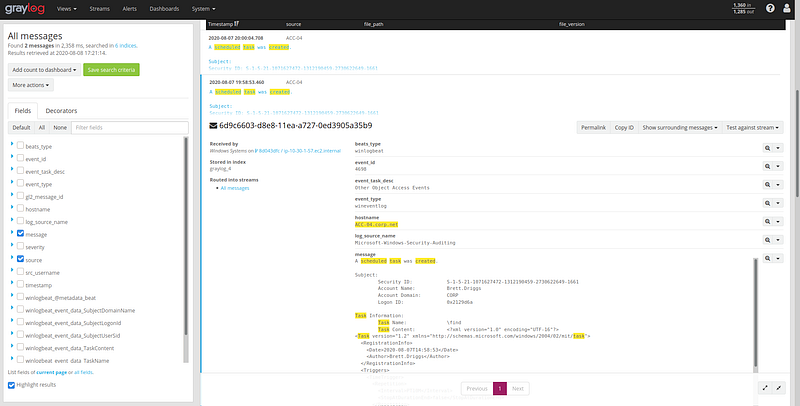
Task: Click magnifier icon for event_type field
Action: click(767, 203)
